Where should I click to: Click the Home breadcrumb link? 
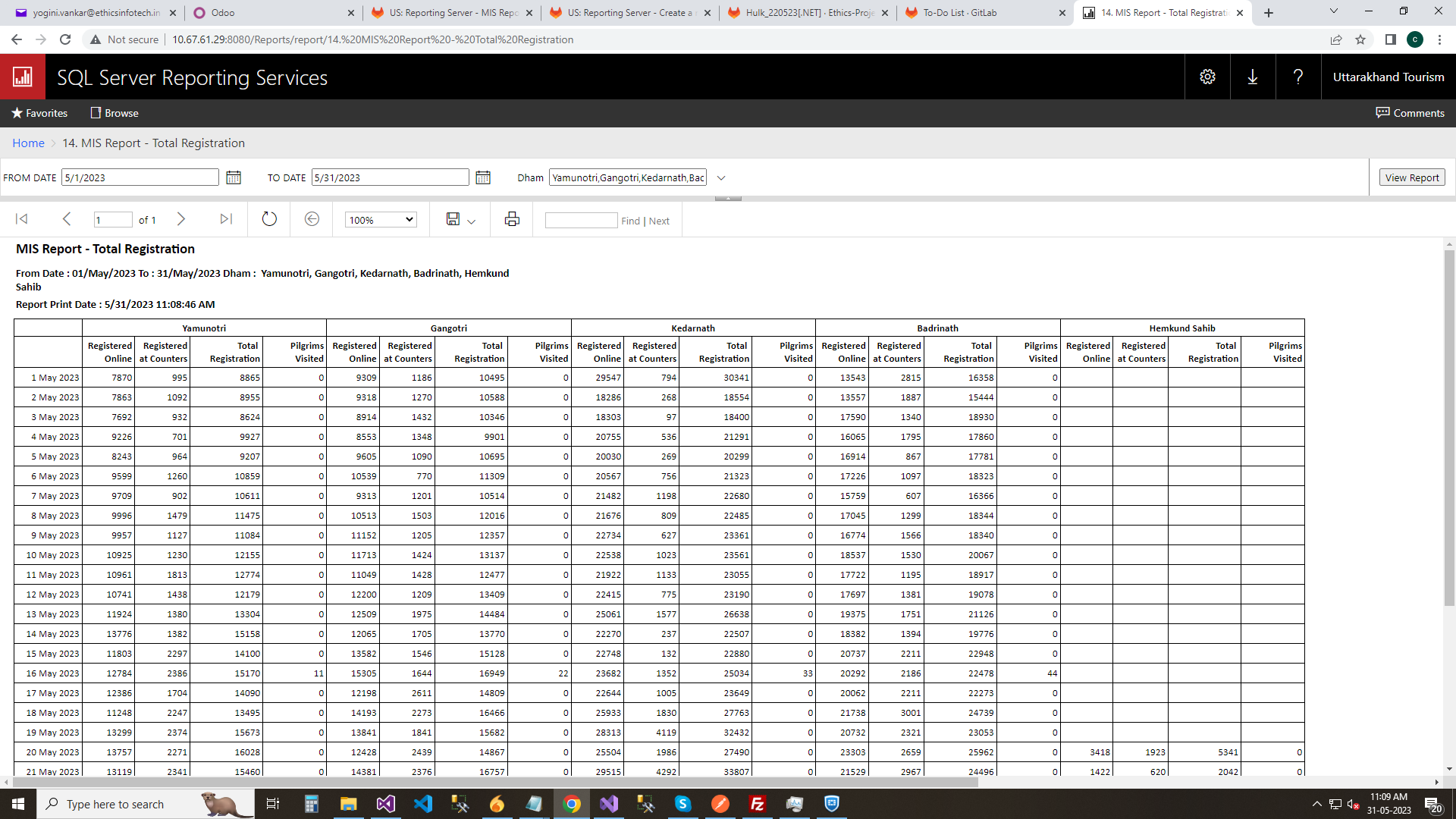coord(28,143)
